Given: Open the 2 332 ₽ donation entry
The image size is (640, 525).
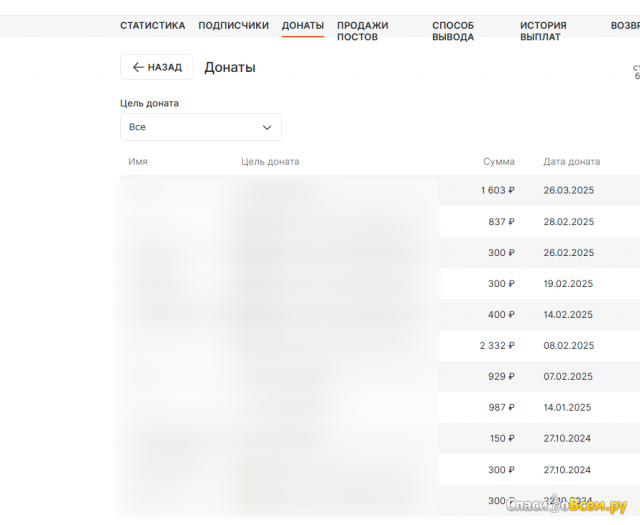Looking at the screenshot, I should (497, 346).
